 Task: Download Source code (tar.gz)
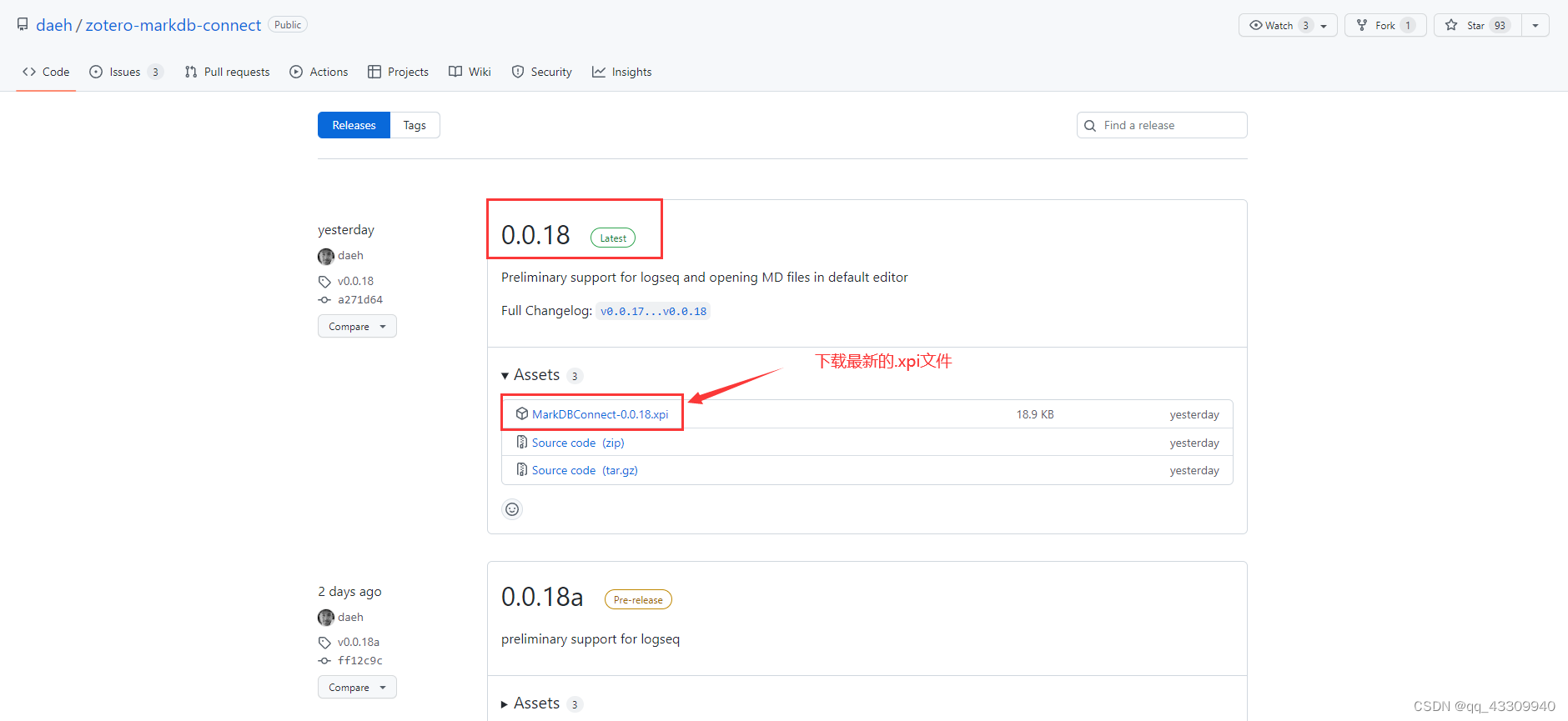tap(585, 470)
